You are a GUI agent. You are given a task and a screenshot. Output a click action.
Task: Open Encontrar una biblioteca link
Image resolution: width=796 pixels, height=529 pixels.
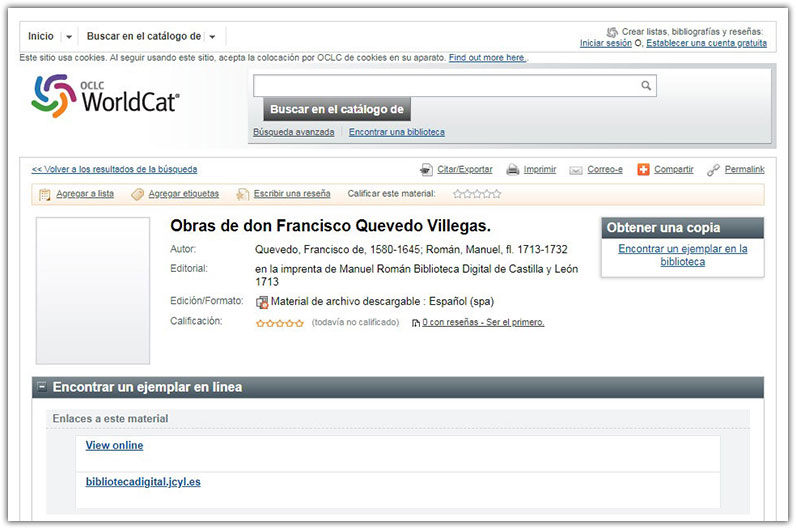coord(396,132)
